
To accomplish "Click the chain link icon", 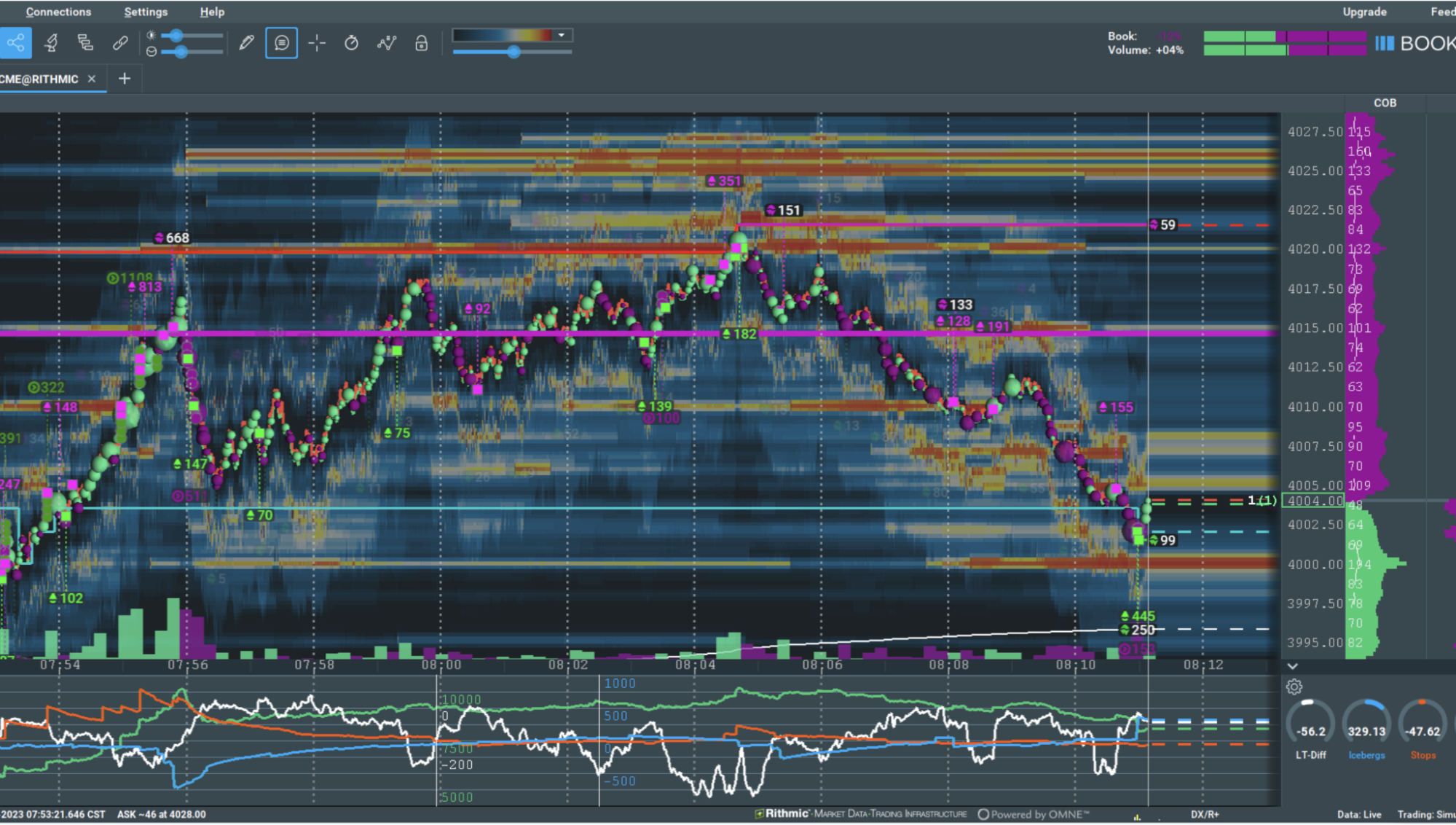I will click(120, 43).
